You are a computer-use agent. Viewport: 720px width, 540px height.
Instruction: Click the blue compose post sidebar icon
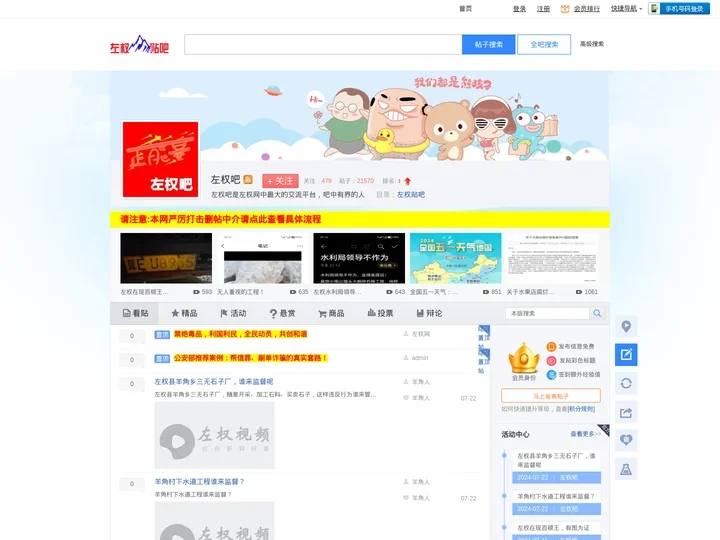tap(626, 354)
